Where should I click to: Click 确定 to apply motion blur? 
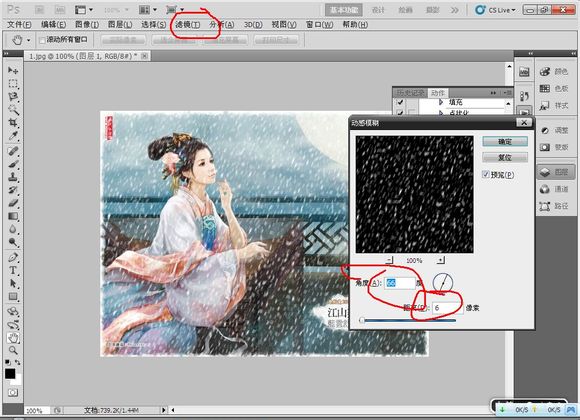point(505,141)
